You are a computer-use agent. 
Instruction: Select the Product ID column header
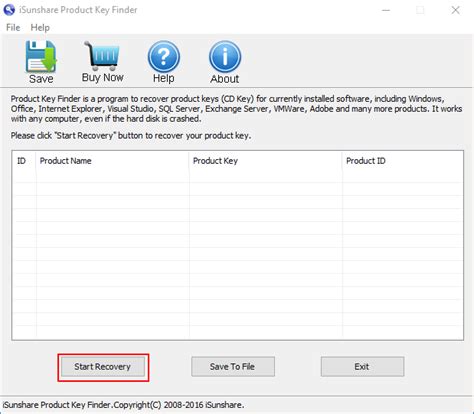tap(402, 161)
